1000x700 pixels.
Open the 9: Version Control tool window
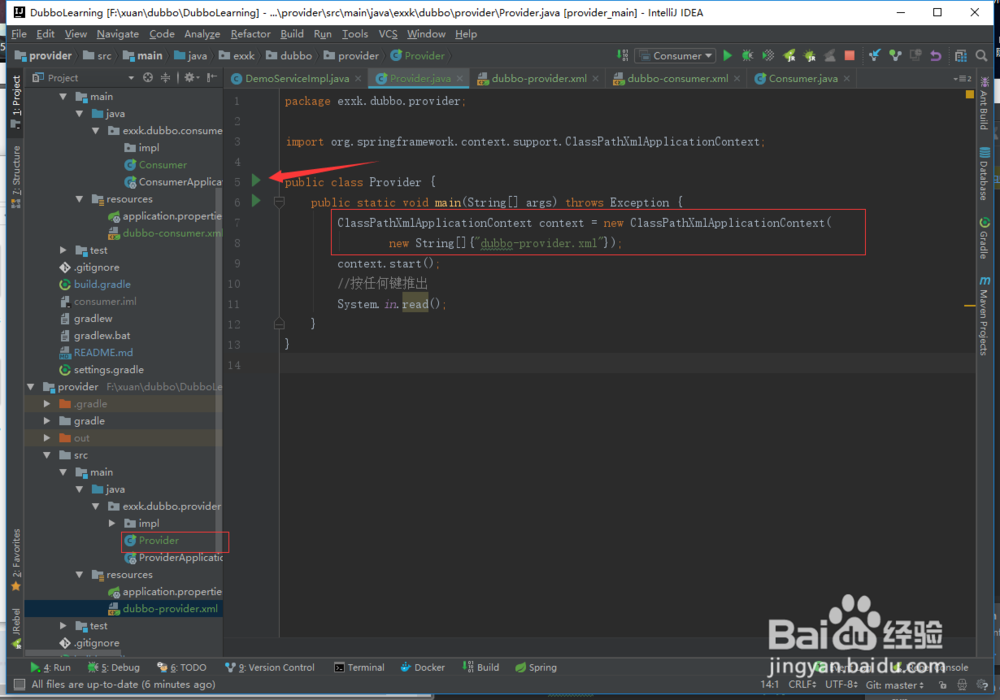[270, 667]
